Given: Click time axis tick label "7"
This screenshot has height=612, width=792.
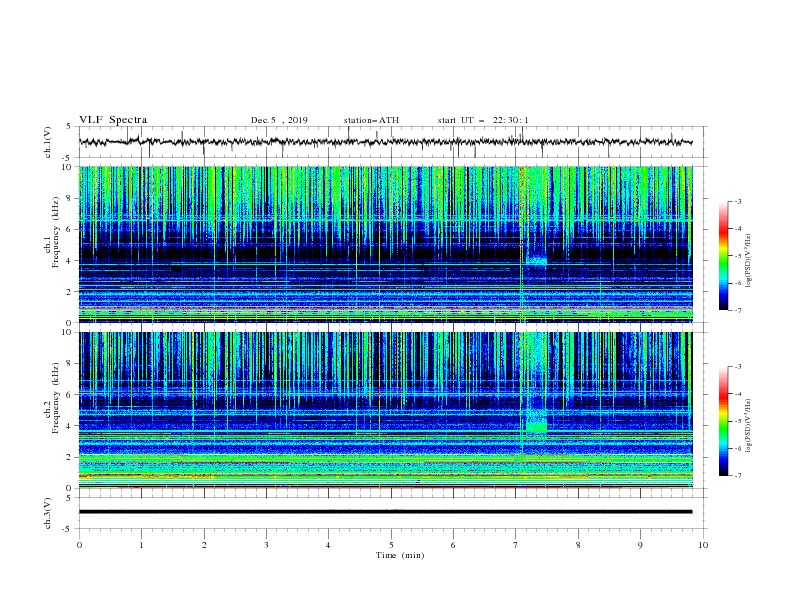Looking at the screenshot, I should pyautogui.click(x=516, y=545).
